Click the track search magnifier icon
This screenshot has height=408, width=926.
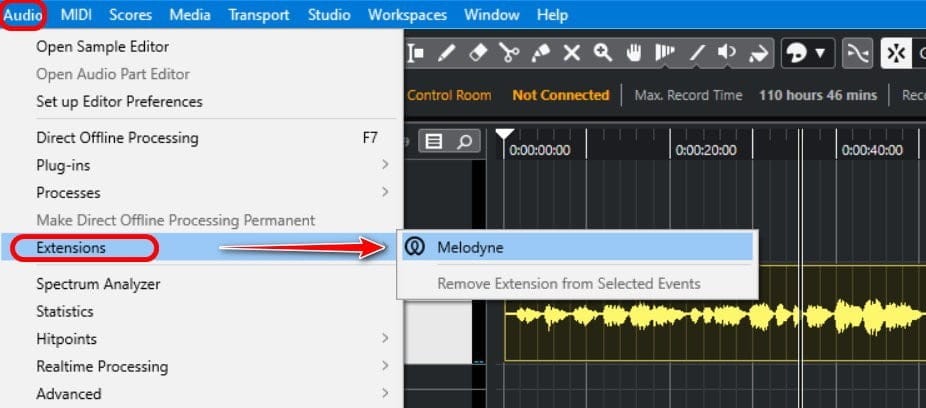[465, 141]
